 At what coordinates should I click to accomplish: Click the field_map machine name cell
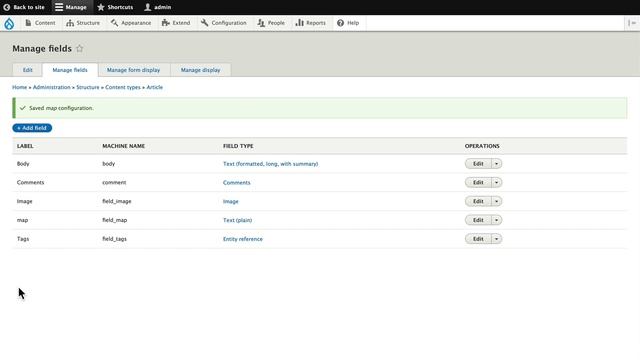pyautogui.click(x=115, y=220)
